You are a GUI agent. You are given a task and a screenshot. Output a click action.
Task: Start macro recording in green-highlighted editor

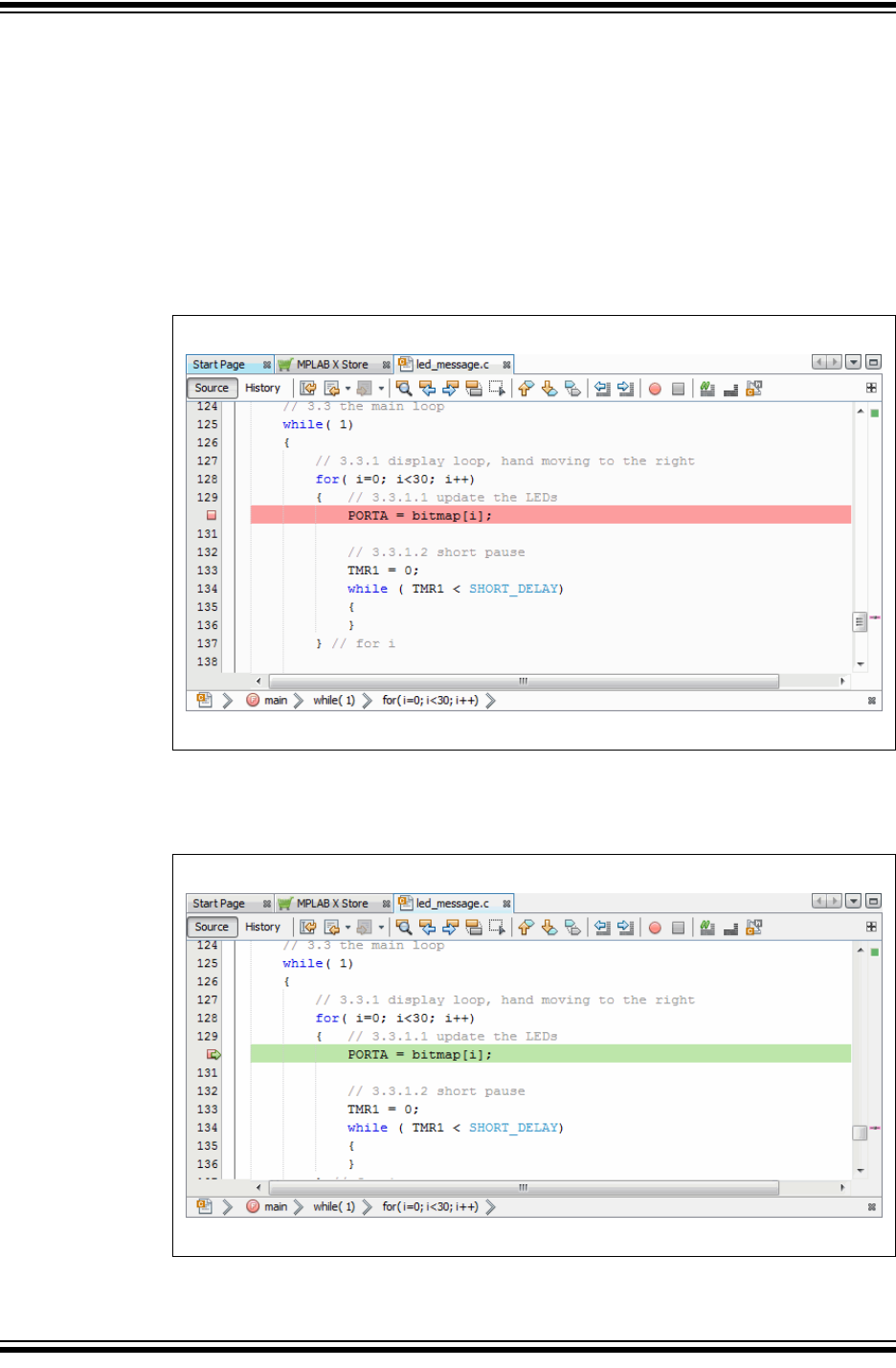655,928
